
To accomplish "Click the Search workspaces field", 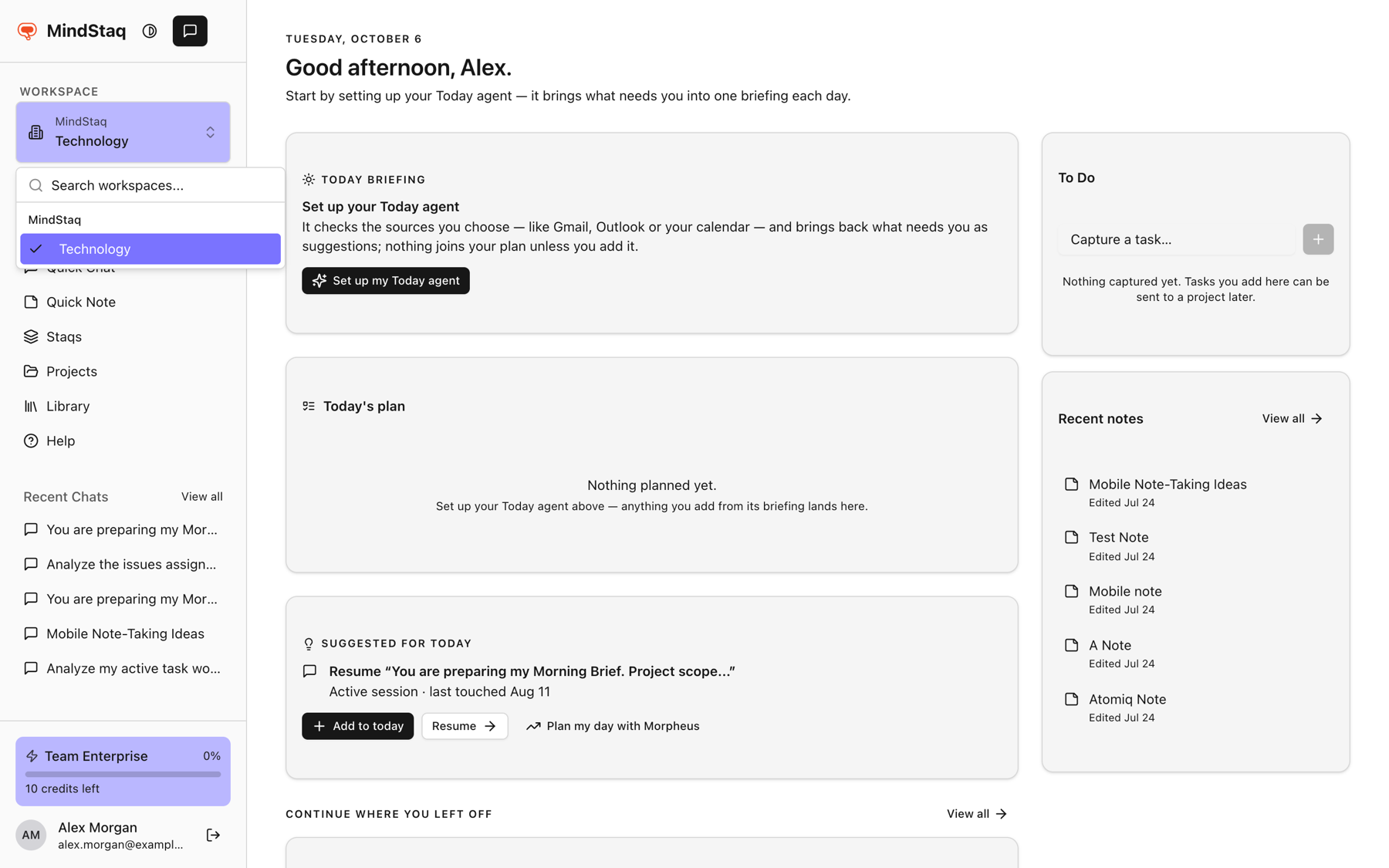I will [x=150, y=185].
